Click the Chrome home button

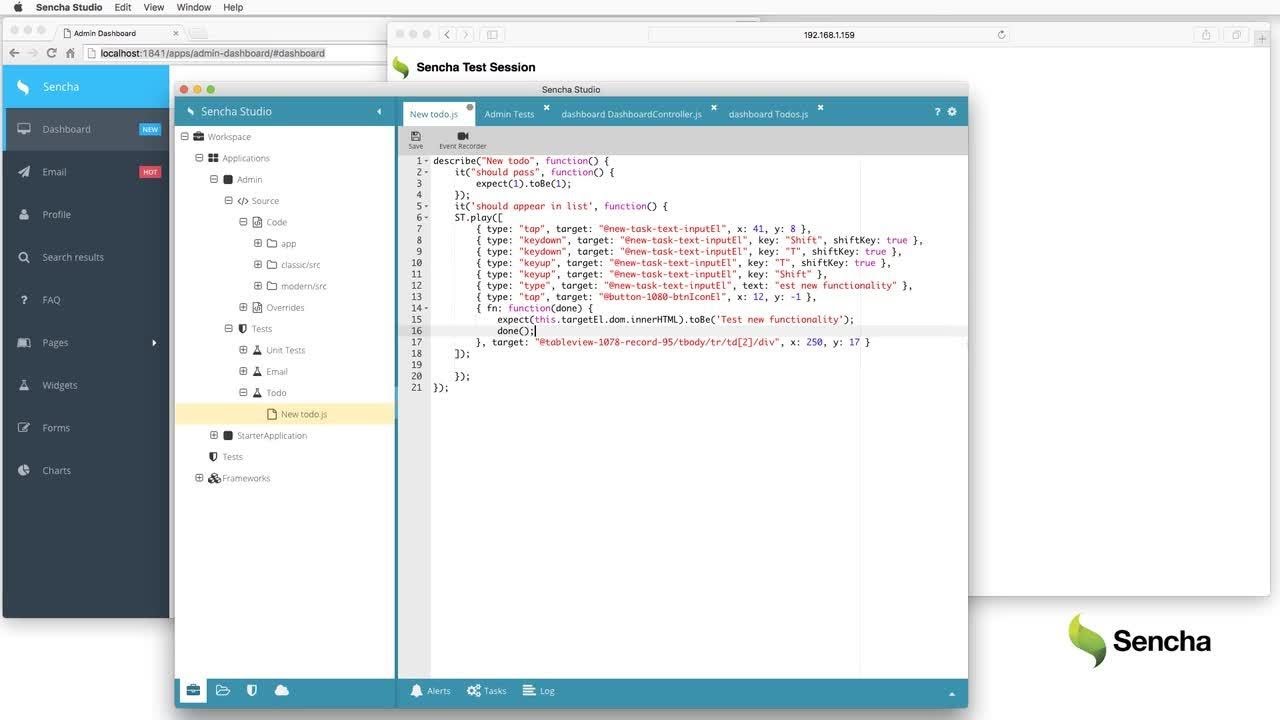pos(70,53)
